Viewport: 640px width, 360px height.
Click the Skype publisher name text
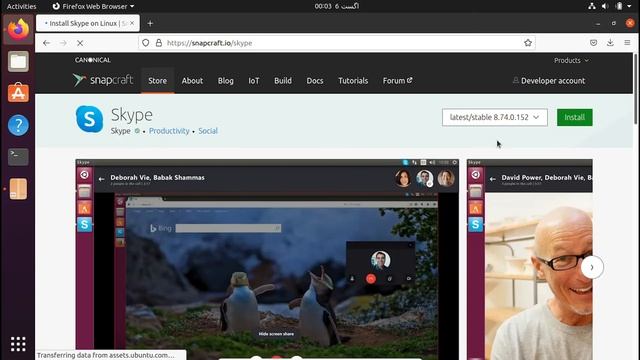point(120,131)
